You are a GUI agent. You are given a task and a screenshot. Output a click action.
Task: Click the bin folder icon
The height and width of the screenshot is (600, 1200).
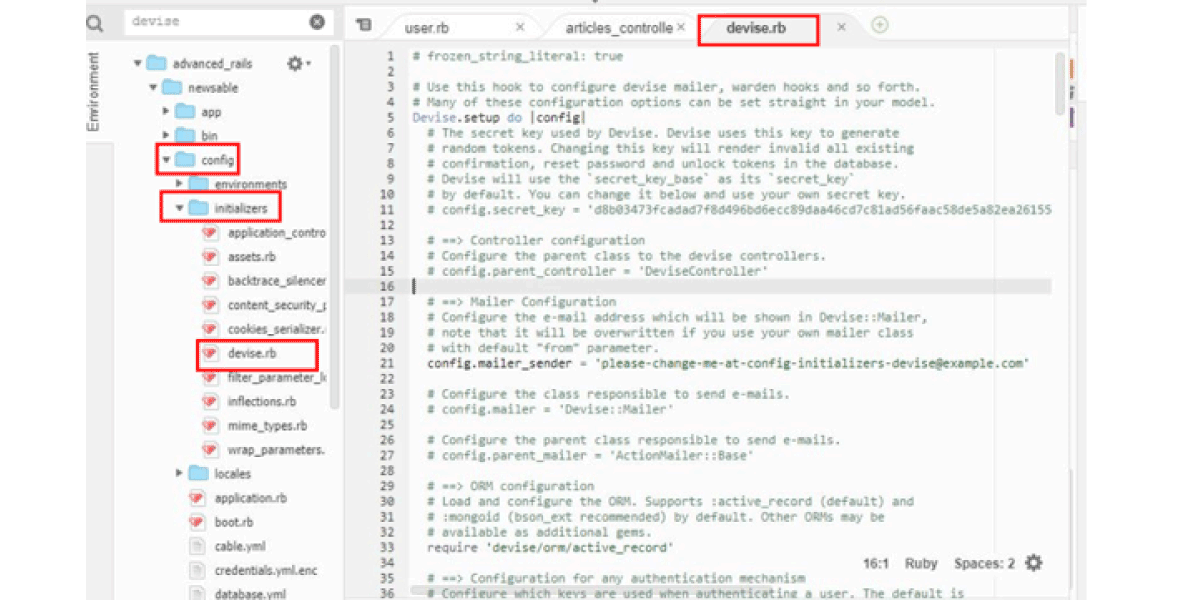[185, 136]
